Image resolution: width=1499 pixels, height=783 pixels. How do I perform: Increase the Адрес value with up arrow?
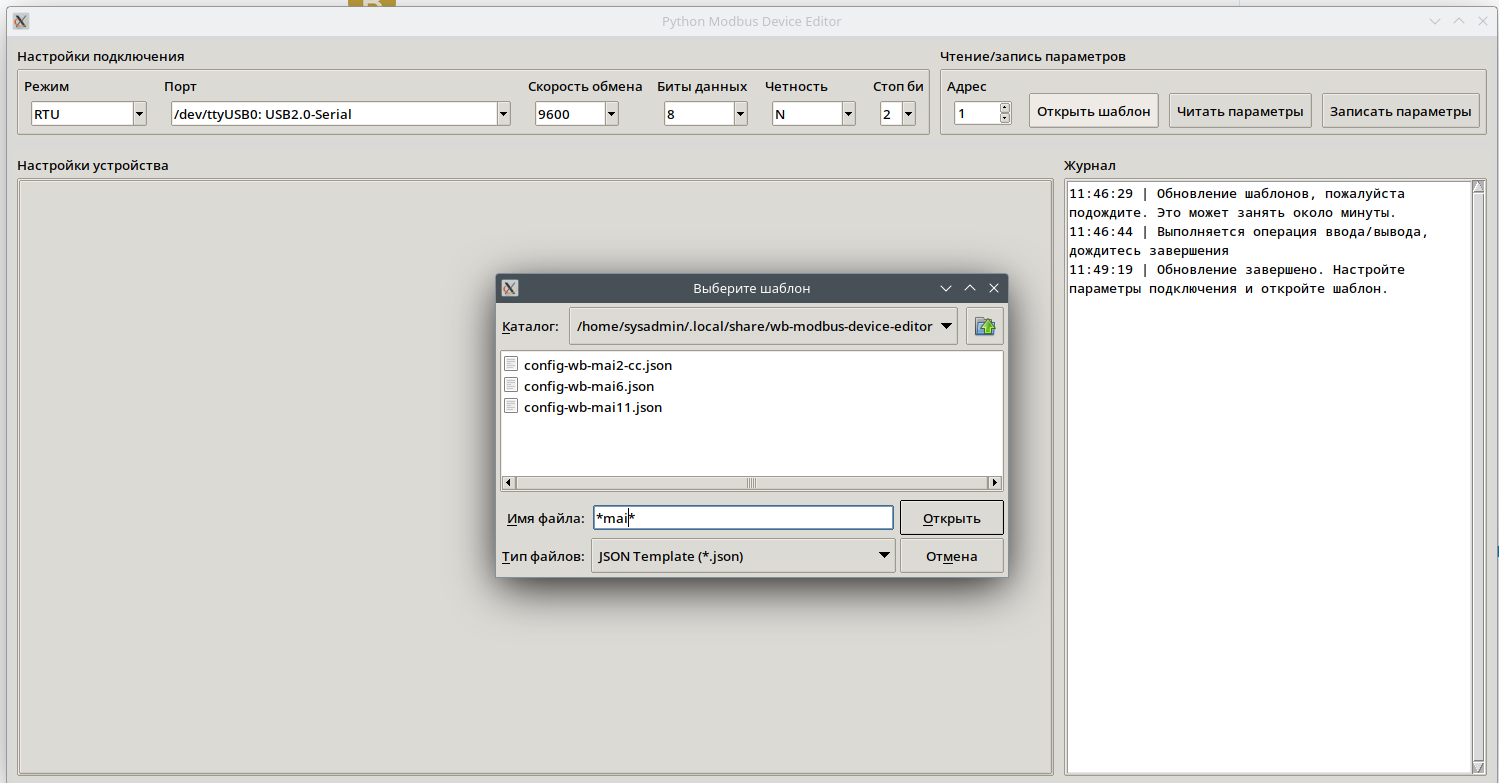click(1005, 108)
